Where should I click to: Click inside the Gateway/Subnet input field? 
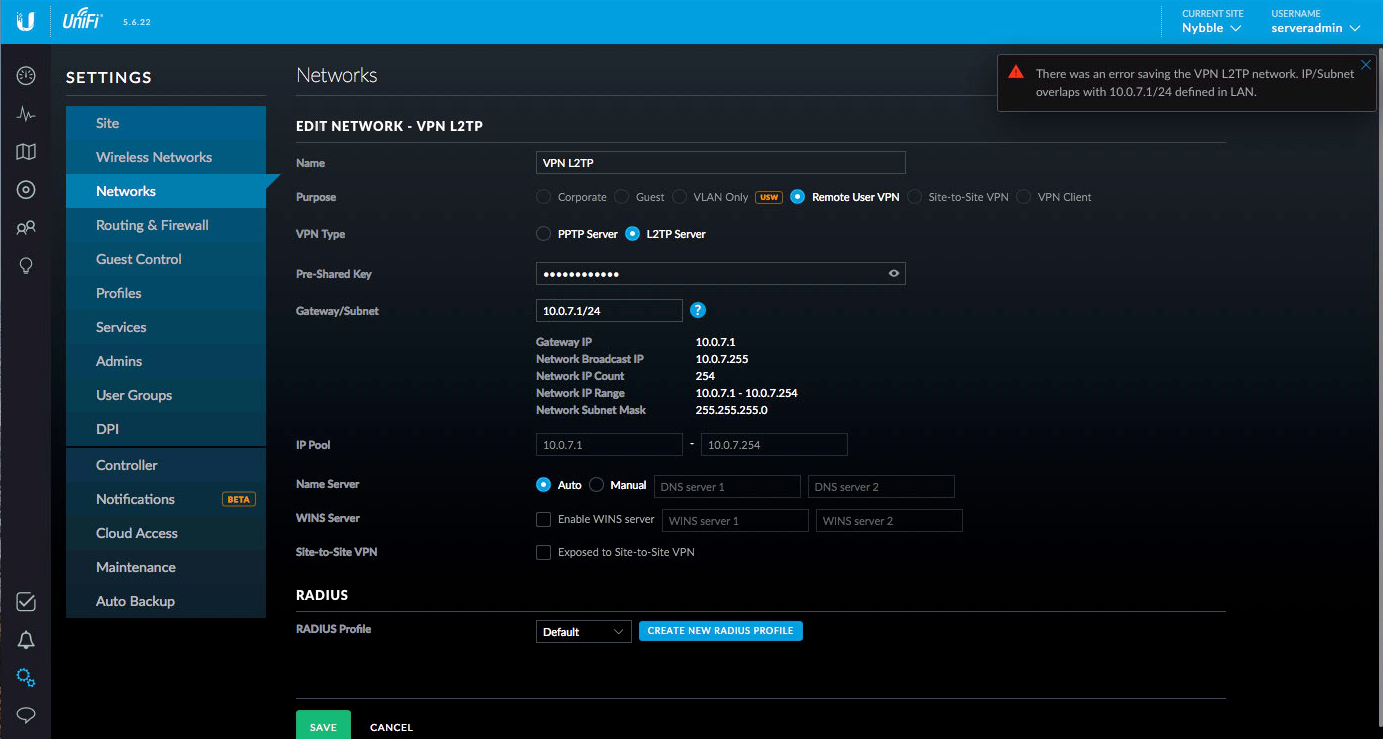[x=608, y=311]
